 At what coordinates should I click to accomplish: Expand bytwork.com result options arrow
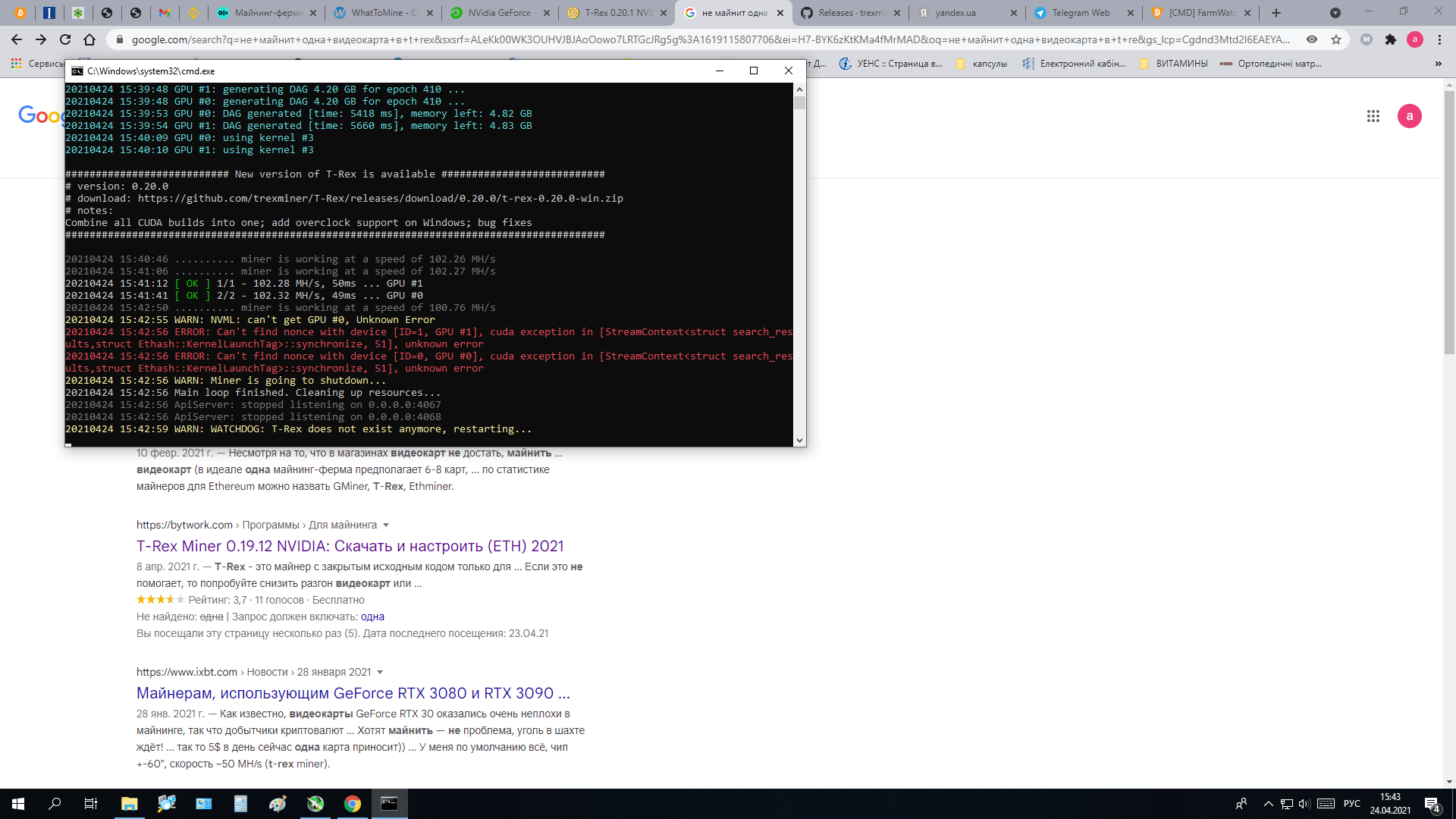[386, 525]
